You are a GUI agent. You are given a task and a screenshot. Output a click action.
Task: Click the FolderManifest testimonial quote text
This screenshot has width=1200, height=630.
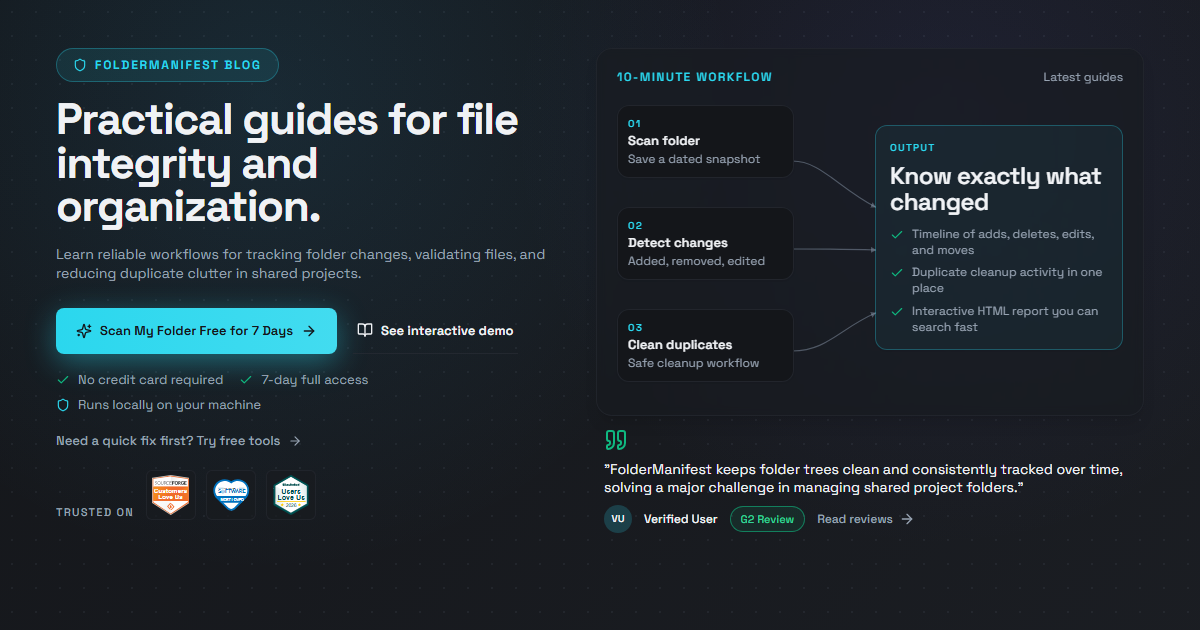863,479
